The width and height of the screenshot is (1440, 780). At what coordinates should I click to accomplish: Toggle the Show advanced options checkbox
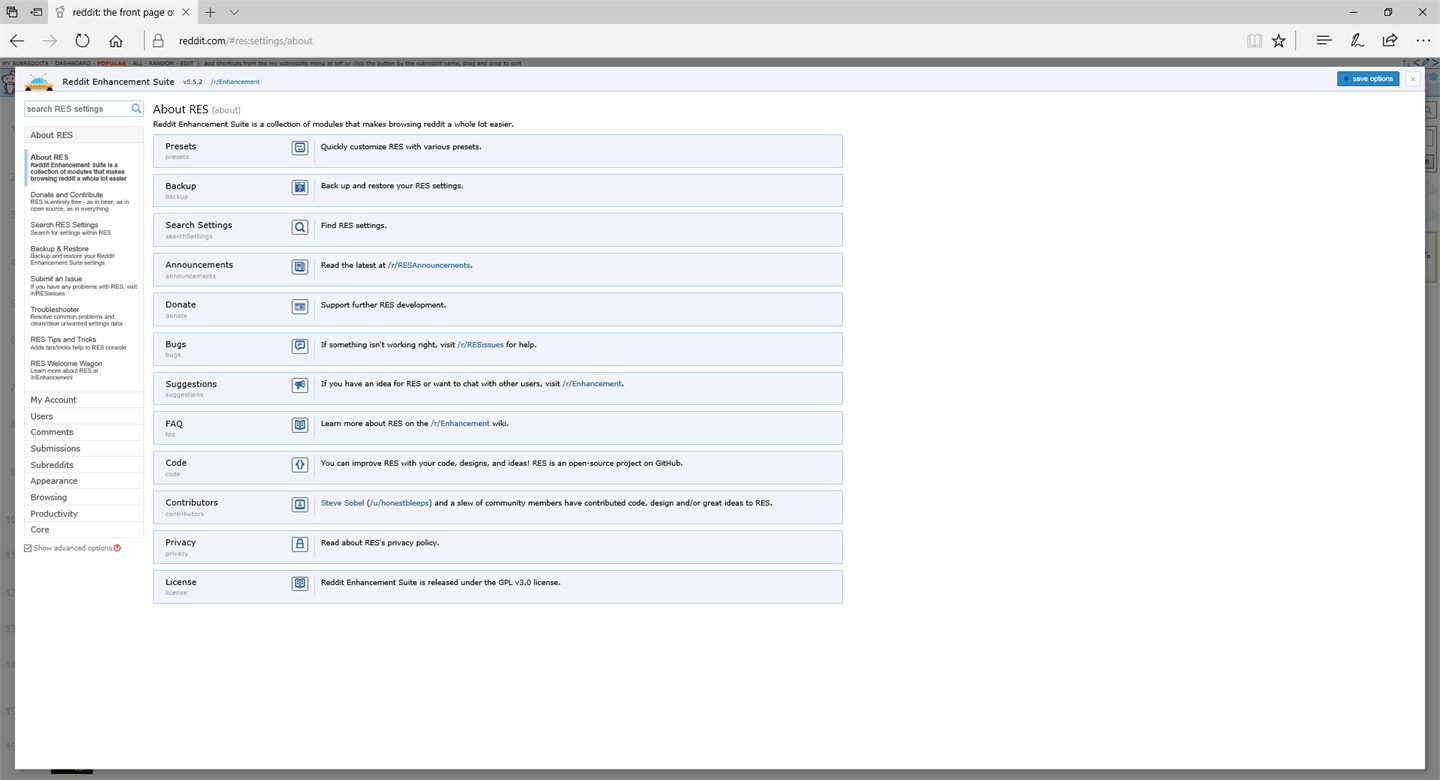[28, 548]
